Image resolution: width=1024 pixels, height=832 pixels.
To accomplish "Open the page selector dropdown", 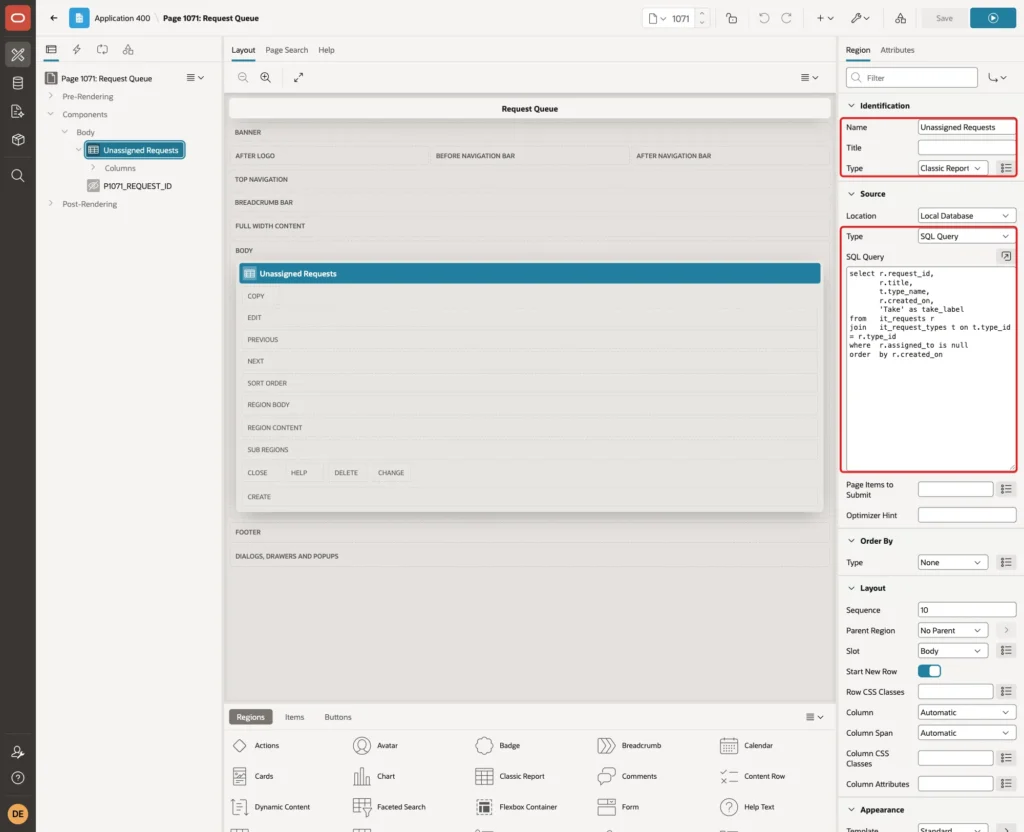I will tap(657, 18).
